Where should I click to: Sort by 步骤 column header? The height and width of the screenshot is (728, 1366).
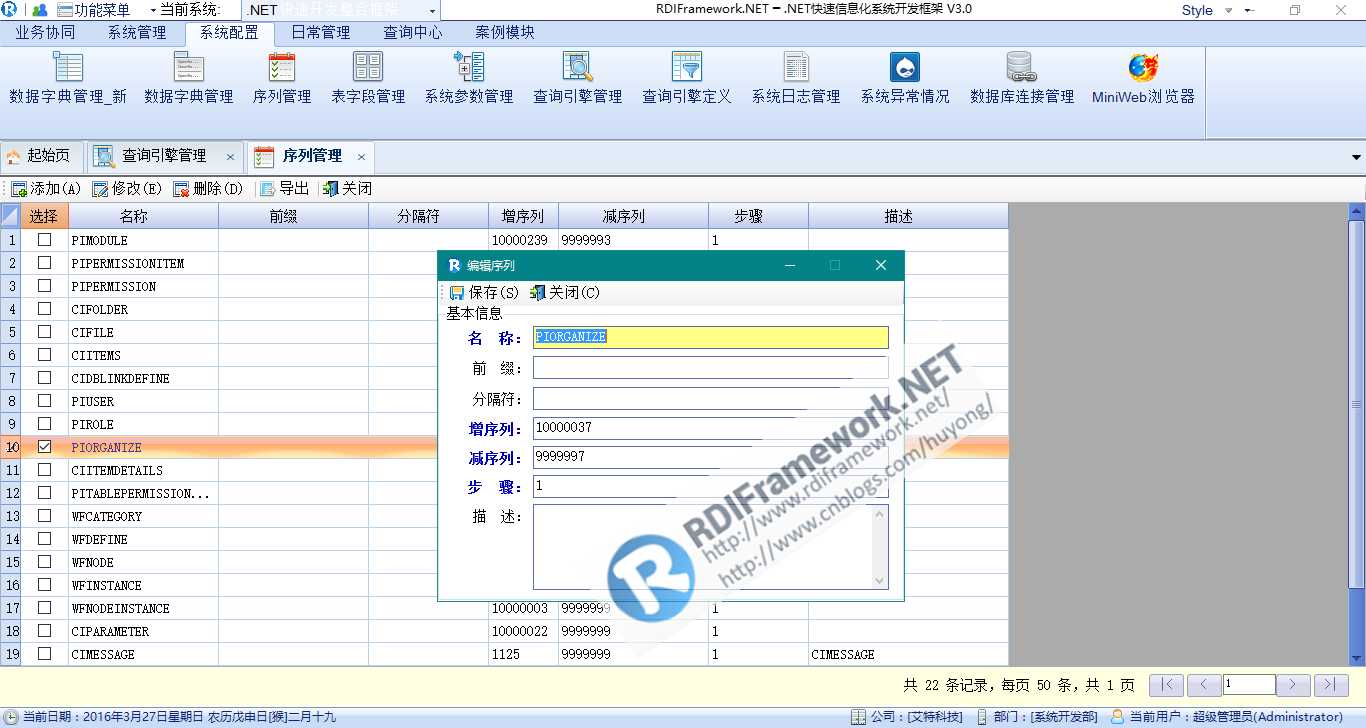(759, 216)
